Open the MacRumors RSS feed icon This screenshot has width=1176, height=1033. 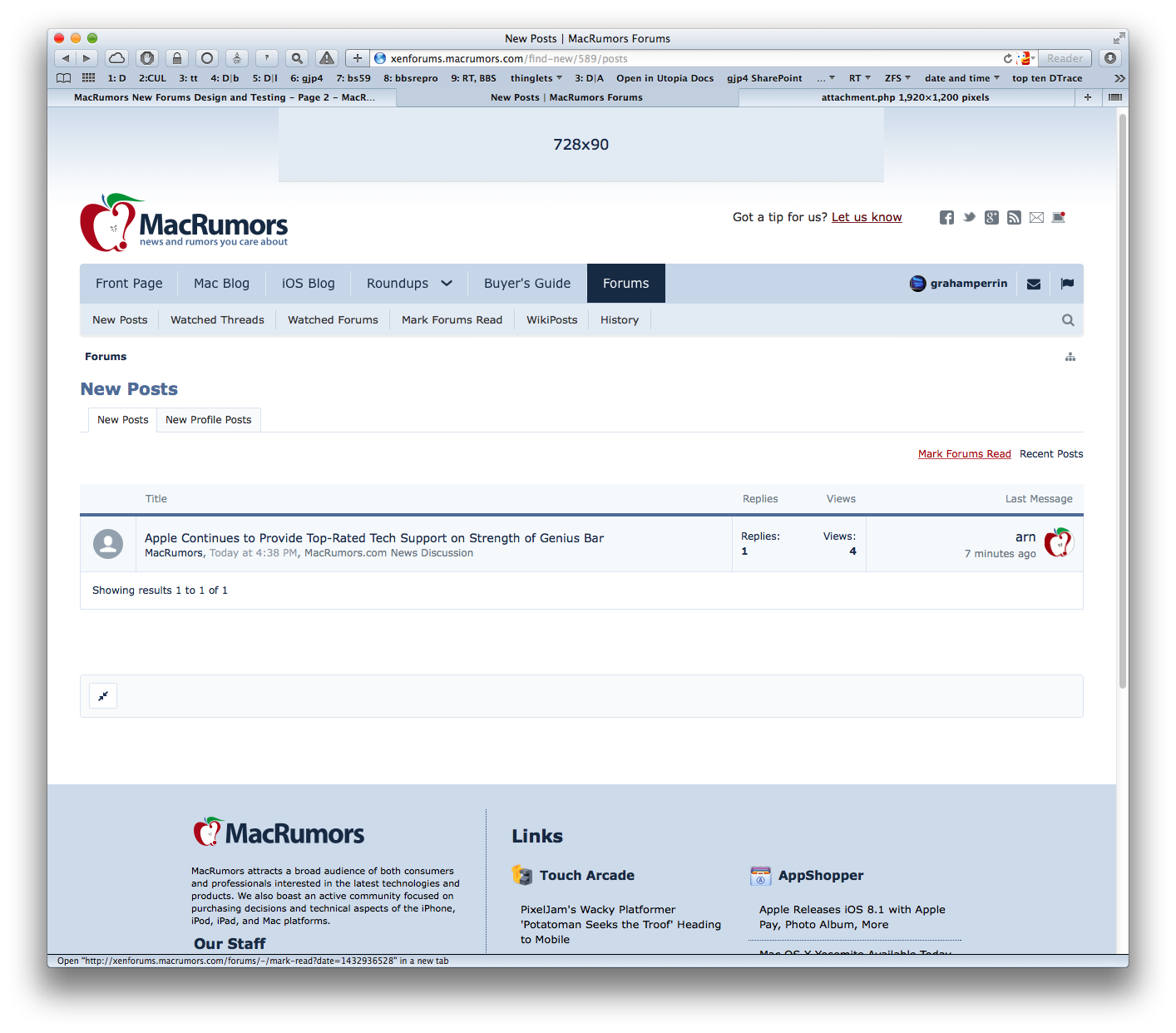coord(1014,218)
